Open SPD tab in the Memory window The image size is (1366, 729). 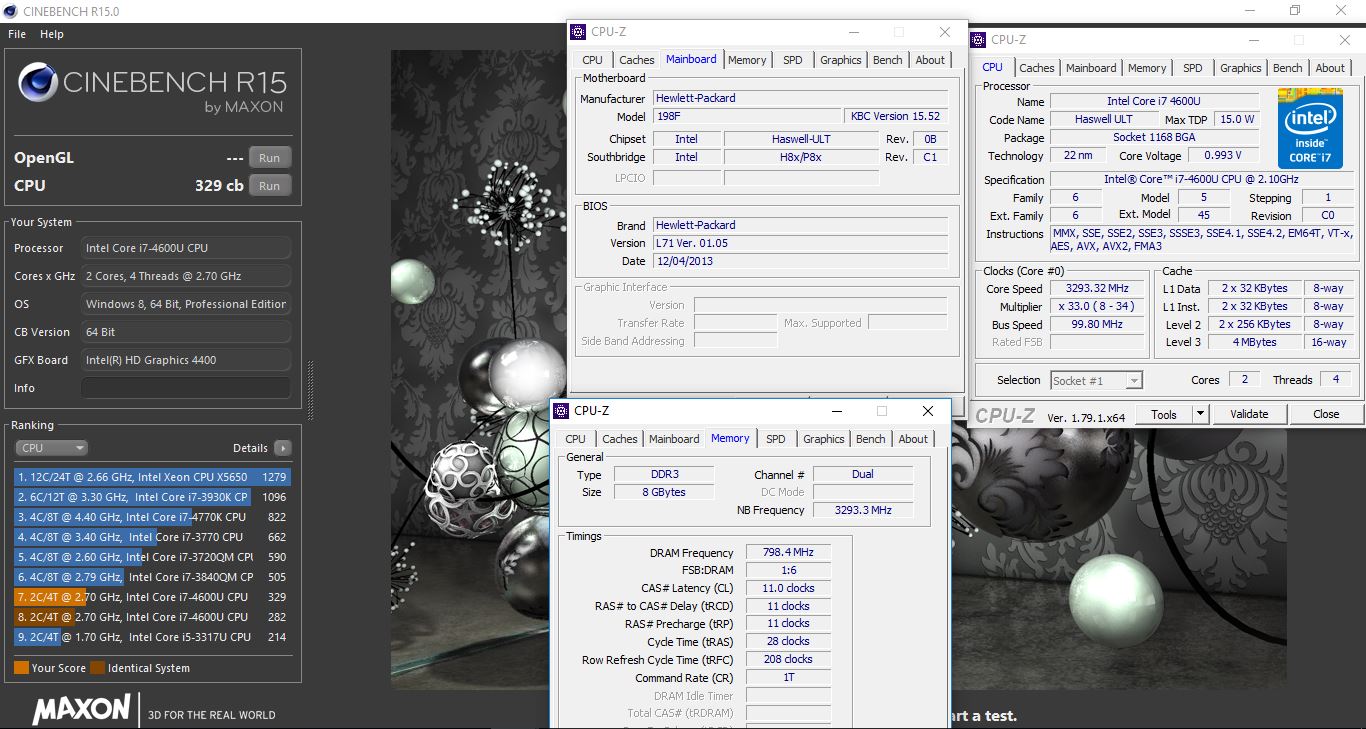point(776,439)
